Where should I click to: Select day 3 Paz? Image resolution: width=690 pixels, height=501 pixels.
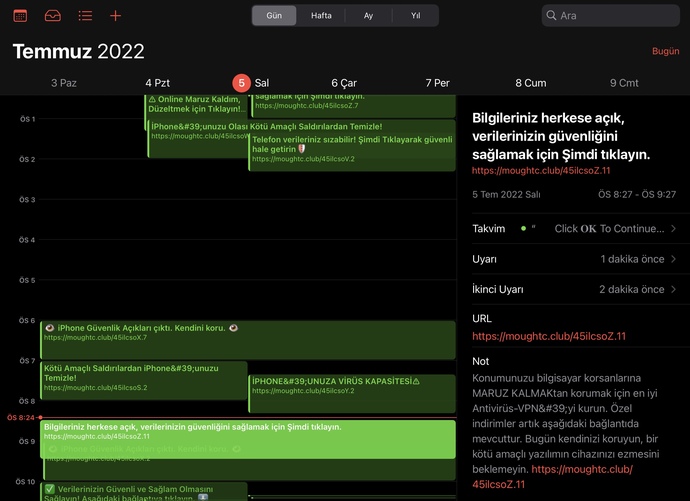pos(64,83)
